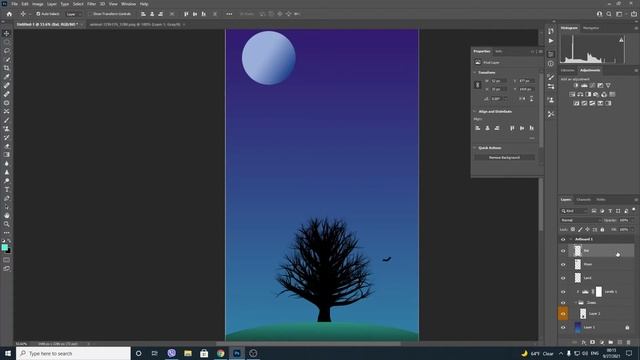Image resolution: width=640 pixels, height=360 pixels.
Task: Hide the Levels 1 adjustment layer
Action: [x=563, y=292]
